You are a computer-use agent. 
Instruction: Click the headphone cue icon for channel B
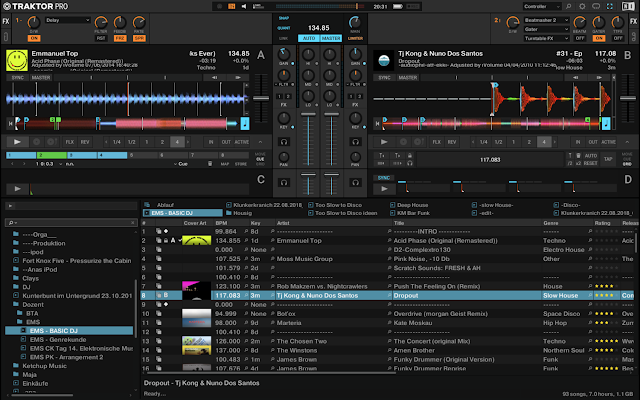coord(356,142)
